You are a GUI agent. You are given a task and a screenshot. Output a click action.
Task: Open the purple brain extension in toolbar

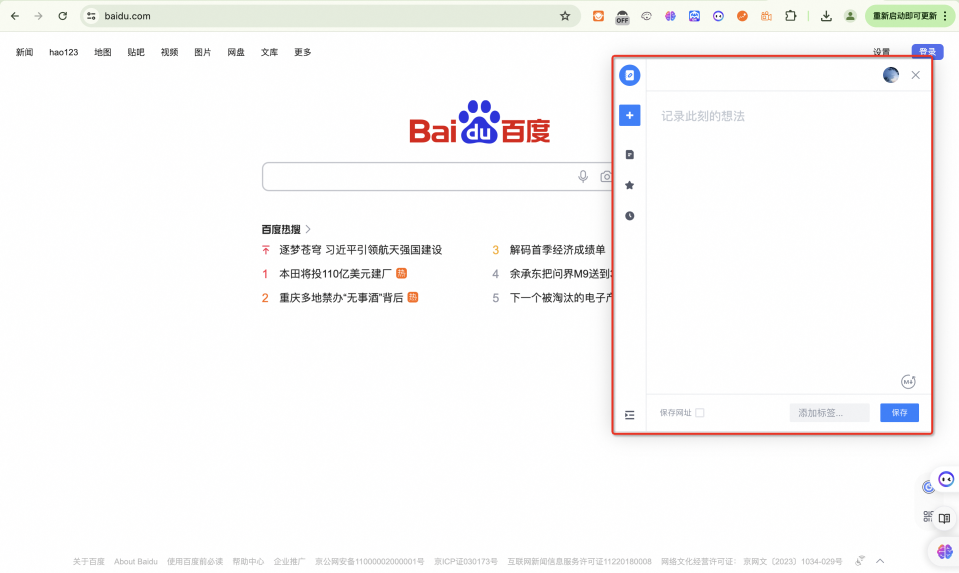point(670,16)
